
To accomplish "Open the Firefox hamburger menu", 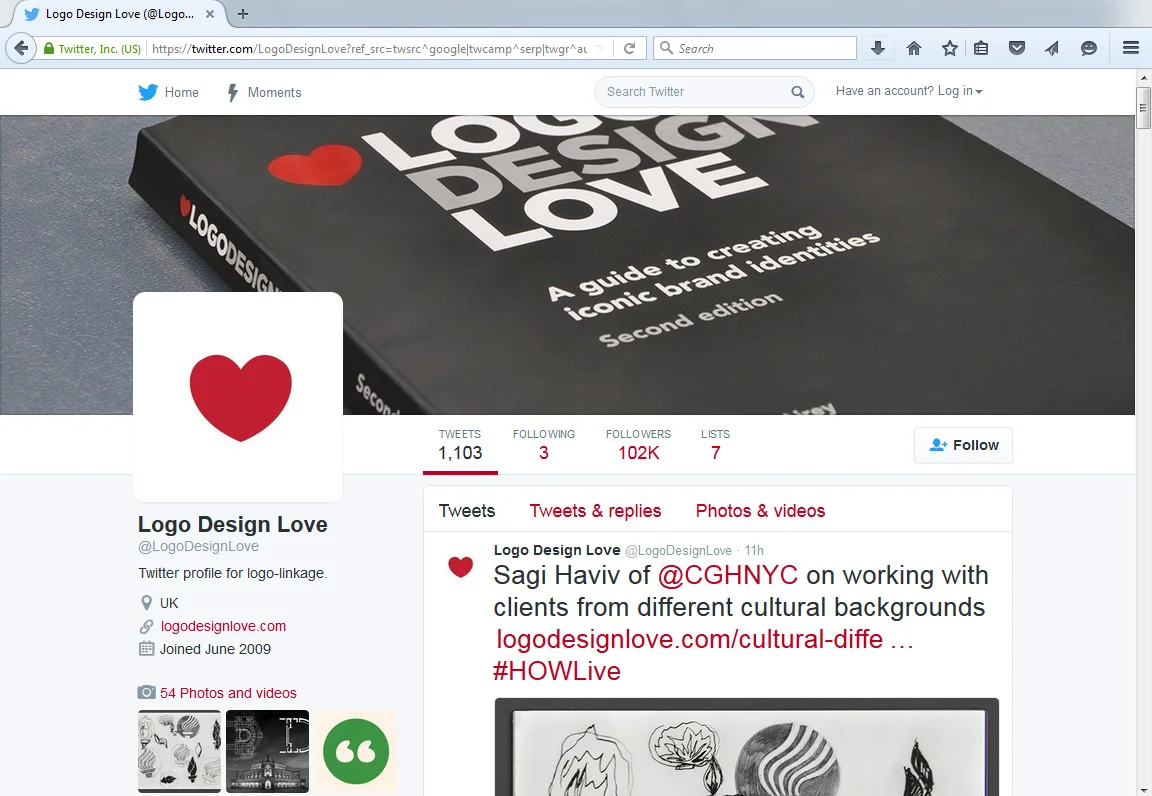I will pyautogui.click(x=1131, y=48).
